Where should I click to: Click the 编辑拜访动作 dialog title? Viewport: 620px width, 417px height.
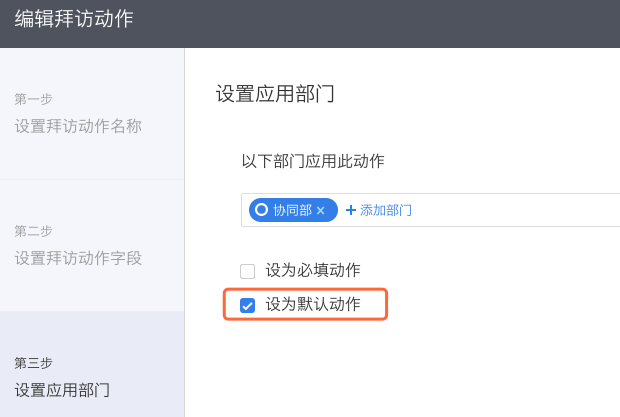[74, 18]
